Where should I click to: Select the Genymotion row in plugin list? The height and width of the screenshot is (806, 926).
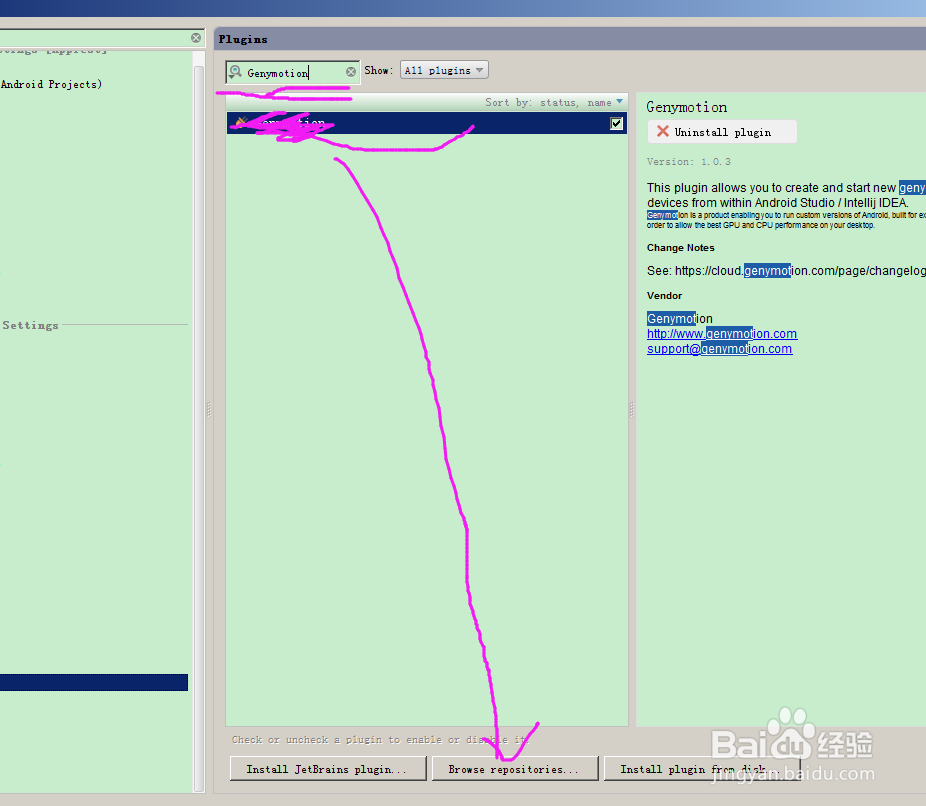pyautogui.click(x=427, y=123)
